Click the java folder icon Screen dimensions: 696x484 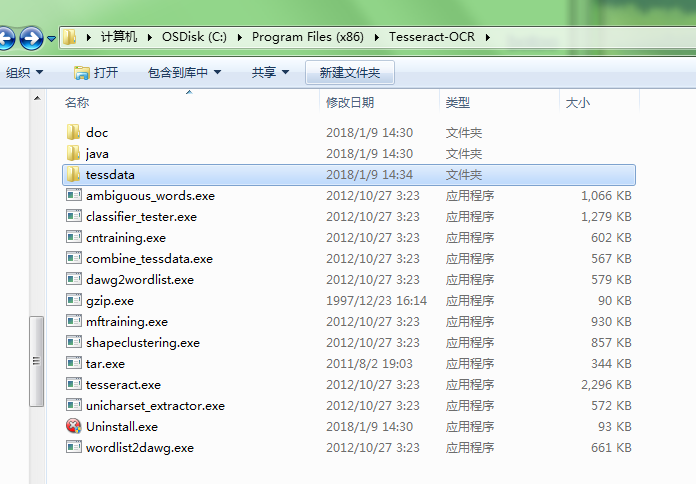coord(74,153)
